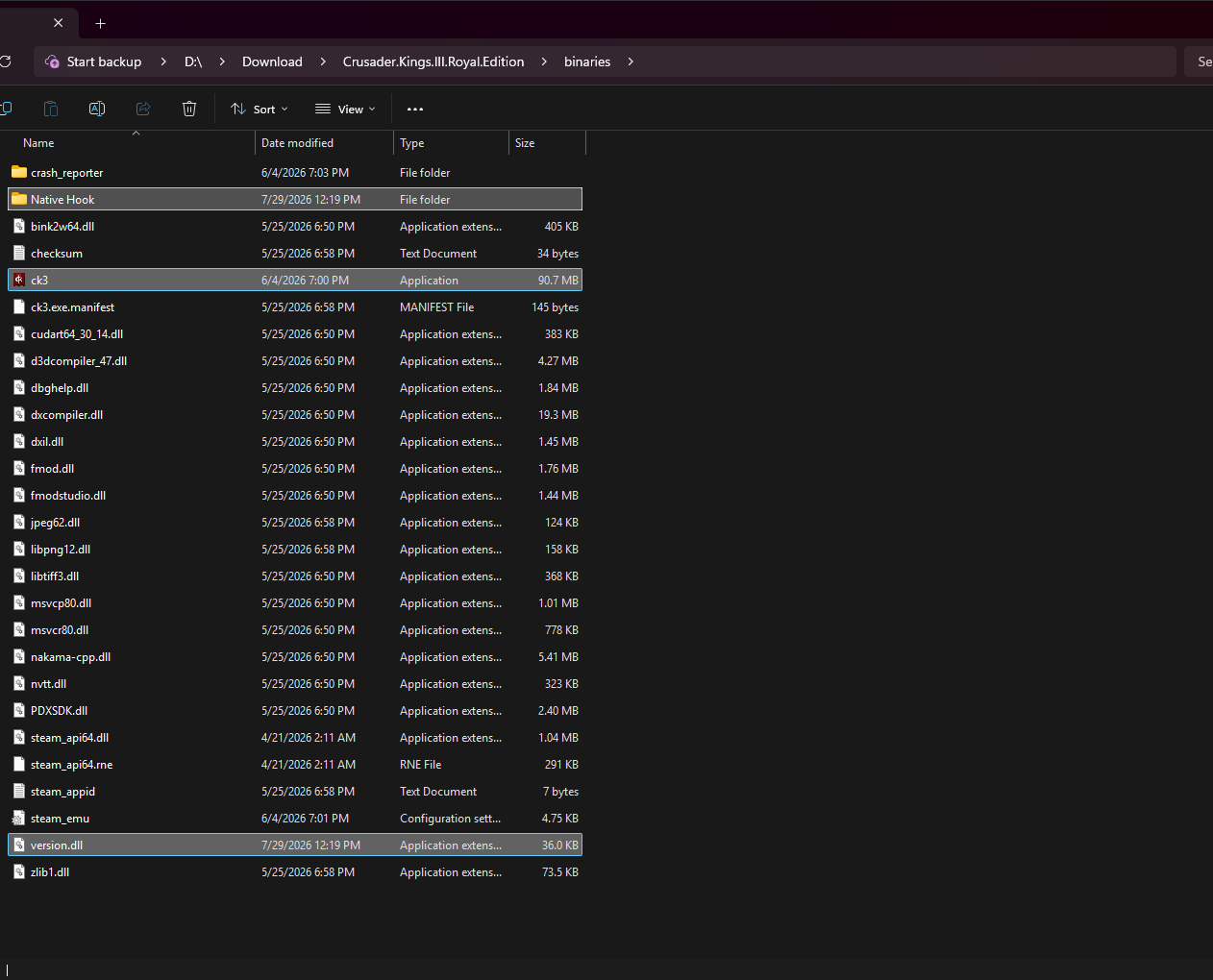The width and height of the screenshot is (1213, 980).
Task: Select the cudart64_30_14.dll file name
Action: coord(77,334)
